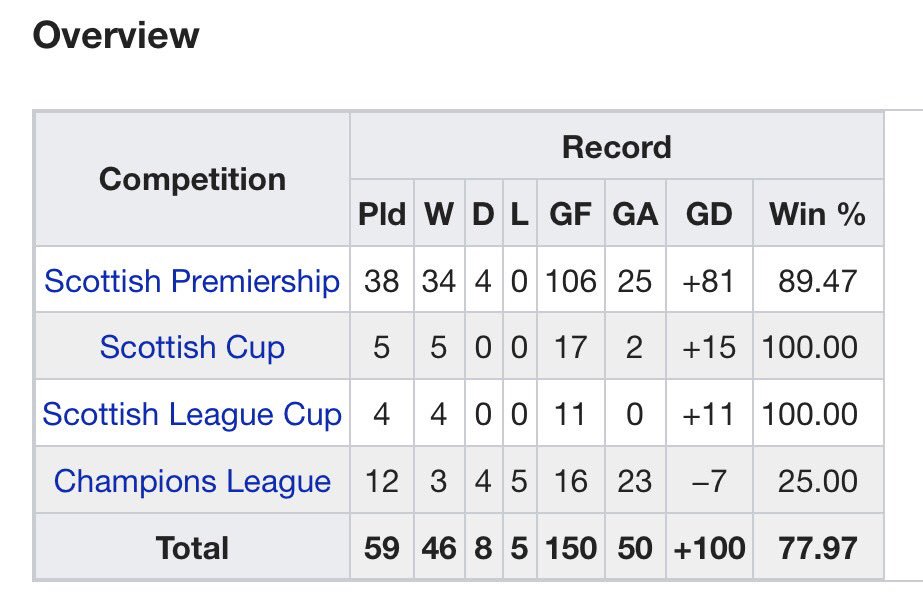Click the GD column header
The image size is (923, 616).
[x=709, y=213]
